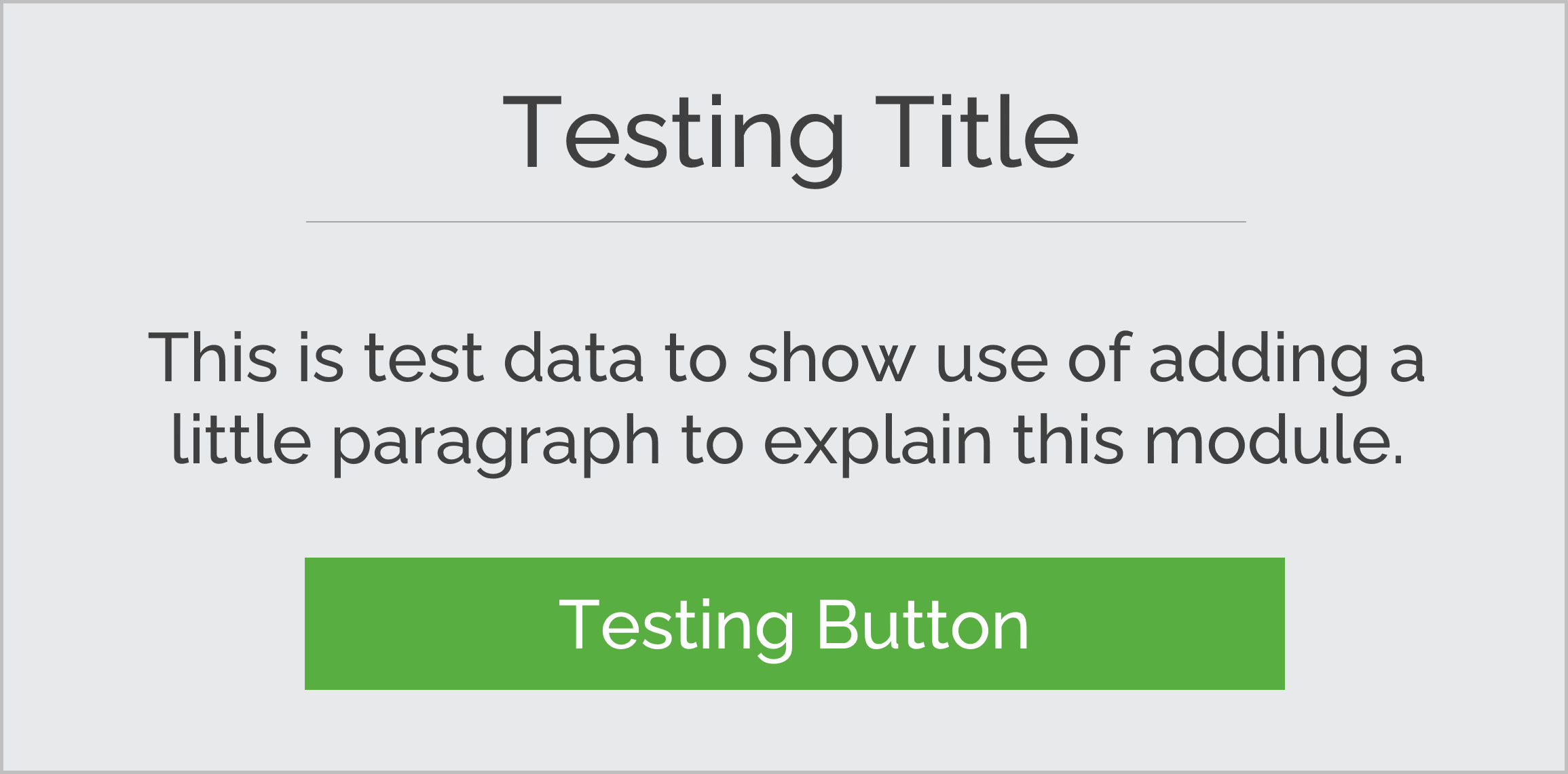Click the word "data" in description

coord(574,357)
